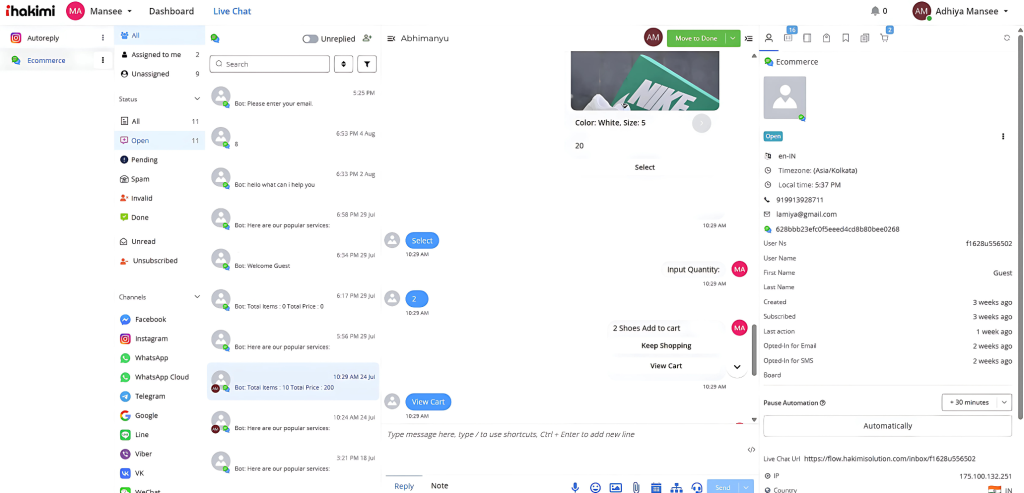Image resolution: width=1024 pixels, height=493 pixels.
Task: Click the sub flow diagram icon
Action: [677, 487]
